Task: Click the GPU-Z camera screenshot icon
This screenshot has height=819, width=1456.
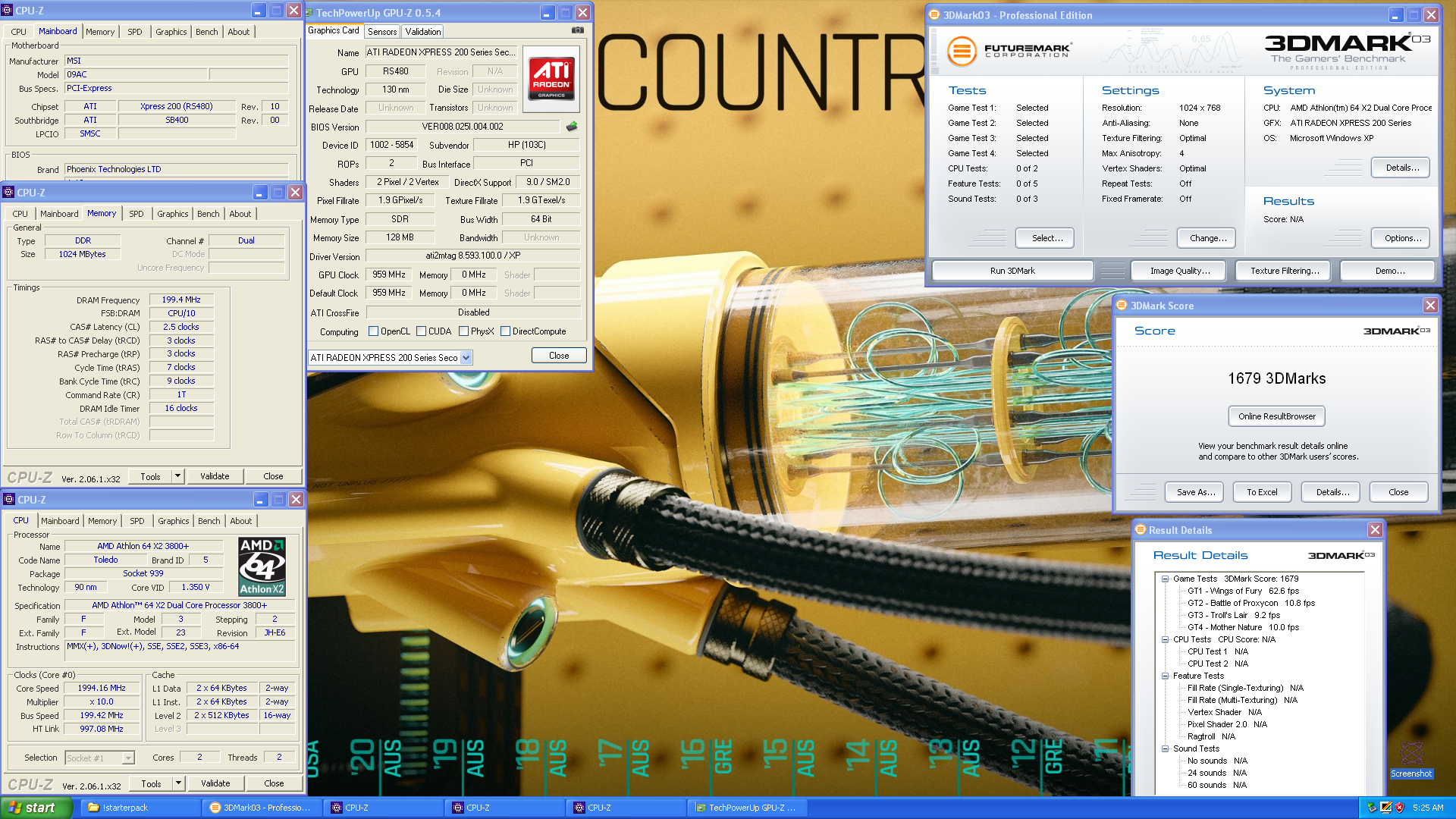Action: (x=578, y=30)
